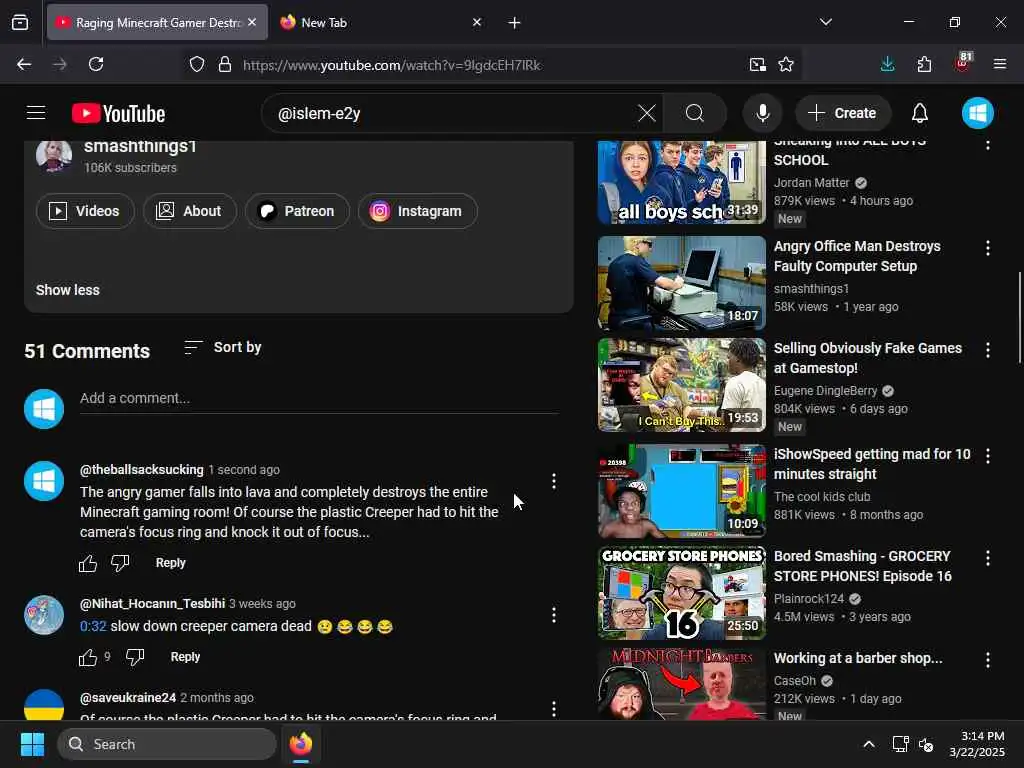Open Firefox View from the tab bar
The width and height of the screenshot is (1024, 768).
(x=20, y=22)
